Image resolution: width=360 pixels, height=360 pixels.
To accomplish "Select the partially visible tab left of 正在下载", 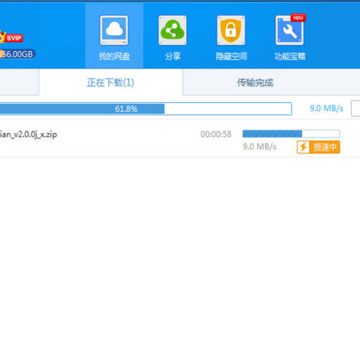I will pos(19,82).
